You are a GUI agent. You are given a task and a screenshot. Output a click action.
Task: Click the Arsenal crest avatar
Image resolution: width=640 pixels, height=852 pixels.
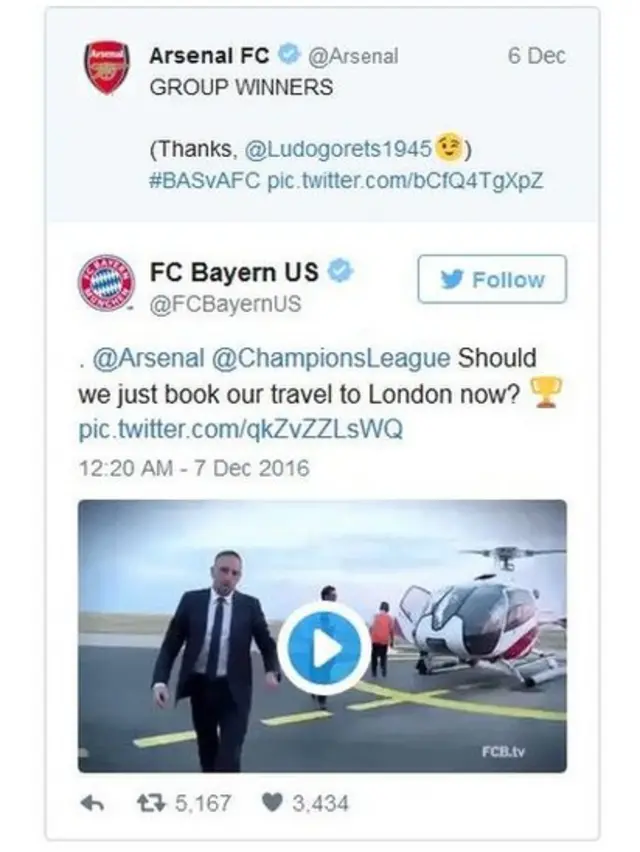(106, 67)
